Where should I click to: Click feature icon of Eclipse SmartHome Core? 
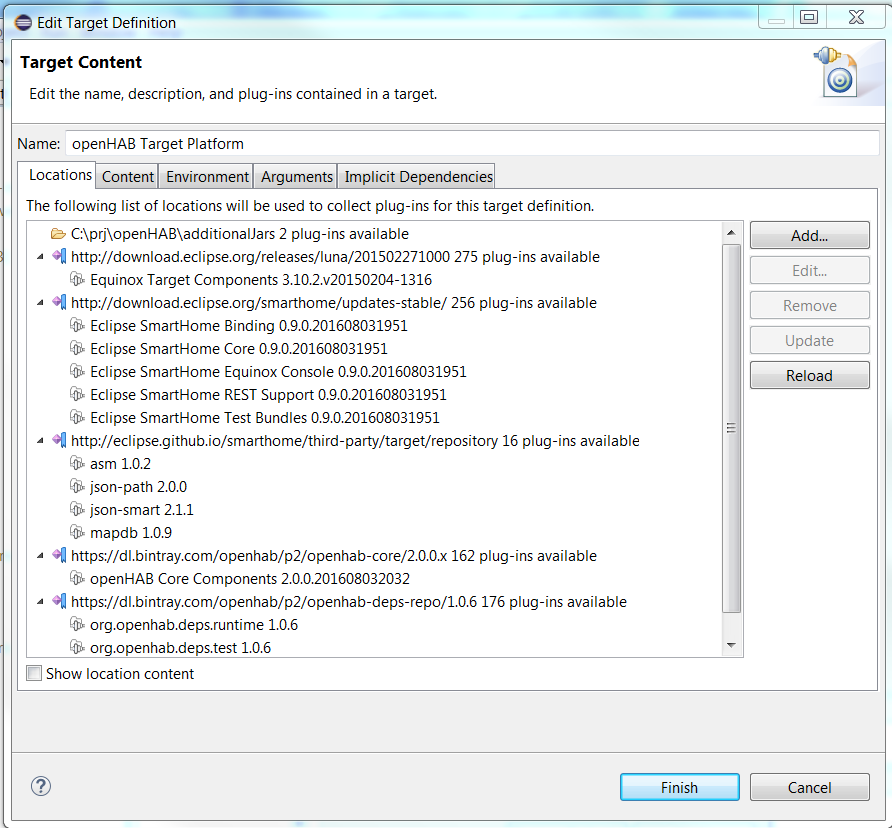77,348
